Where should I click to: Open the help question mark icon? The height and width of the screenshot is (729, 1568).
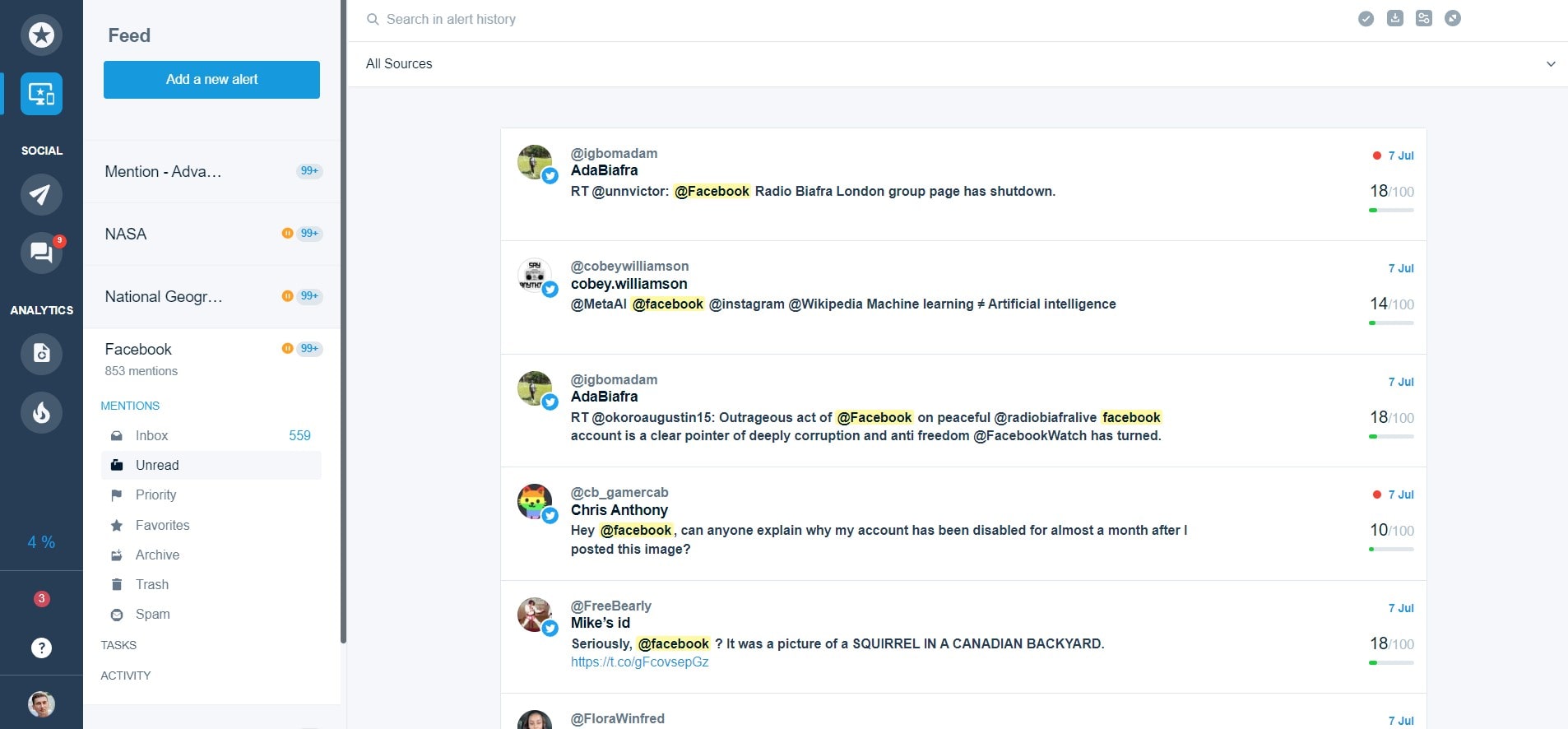pos(41,648)
